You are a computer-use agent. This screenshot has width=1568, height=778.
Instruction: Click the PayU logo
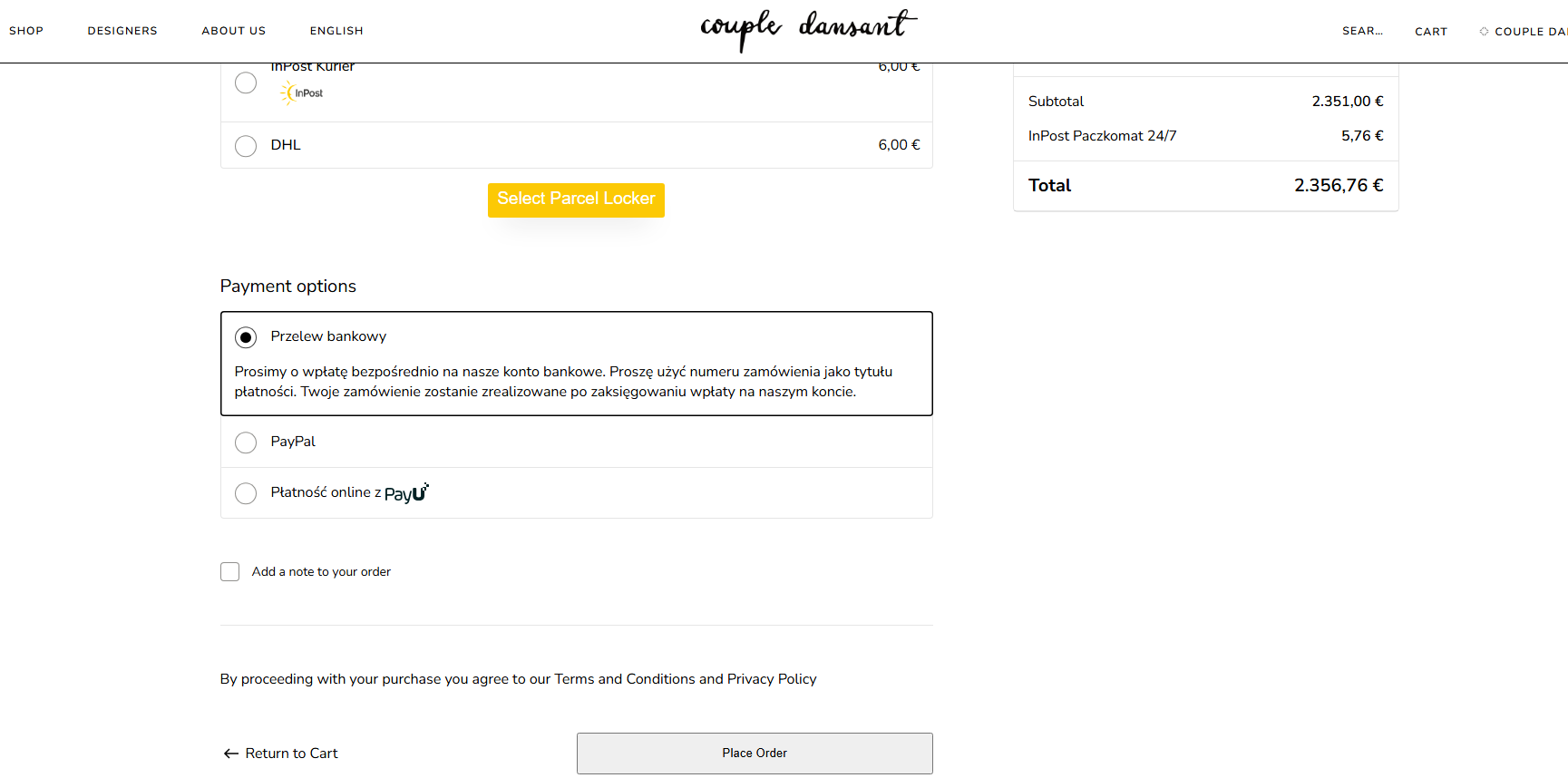(x=405, y=493)
